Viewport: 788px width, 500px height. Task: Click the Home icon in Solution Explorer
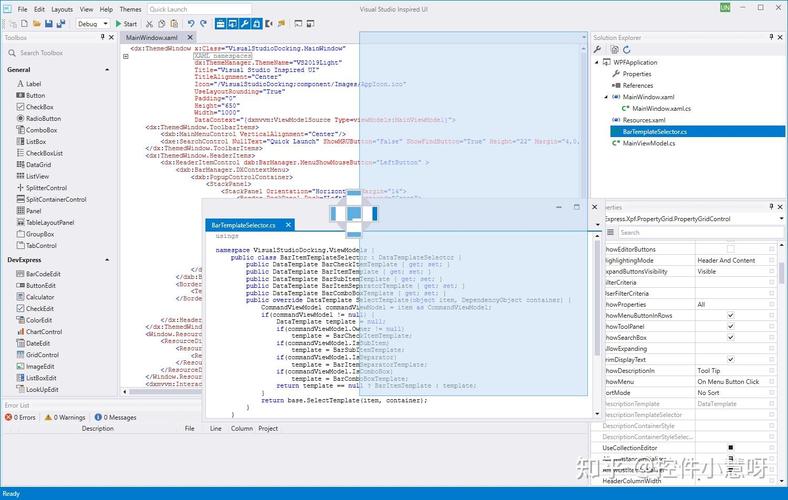pyautogui.click(x=615, y=49)
